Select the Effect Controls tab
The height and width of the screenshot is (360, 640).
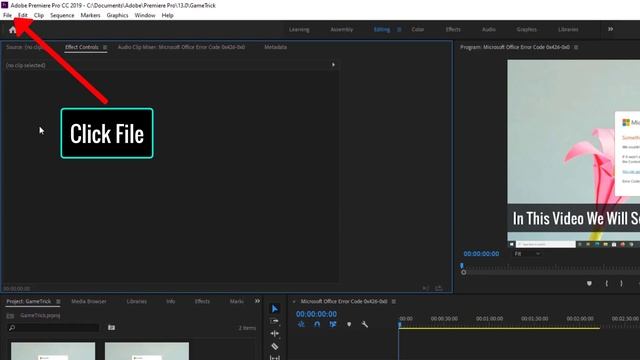[82, 47]
